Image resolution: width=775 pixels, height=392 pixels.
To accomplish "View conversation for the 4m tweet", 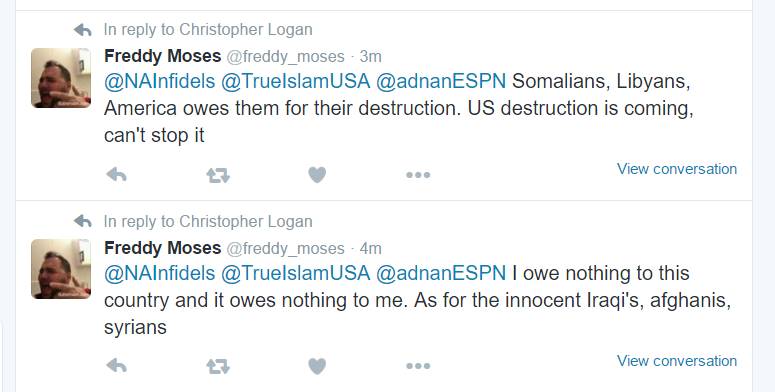I will pos(677,361).
